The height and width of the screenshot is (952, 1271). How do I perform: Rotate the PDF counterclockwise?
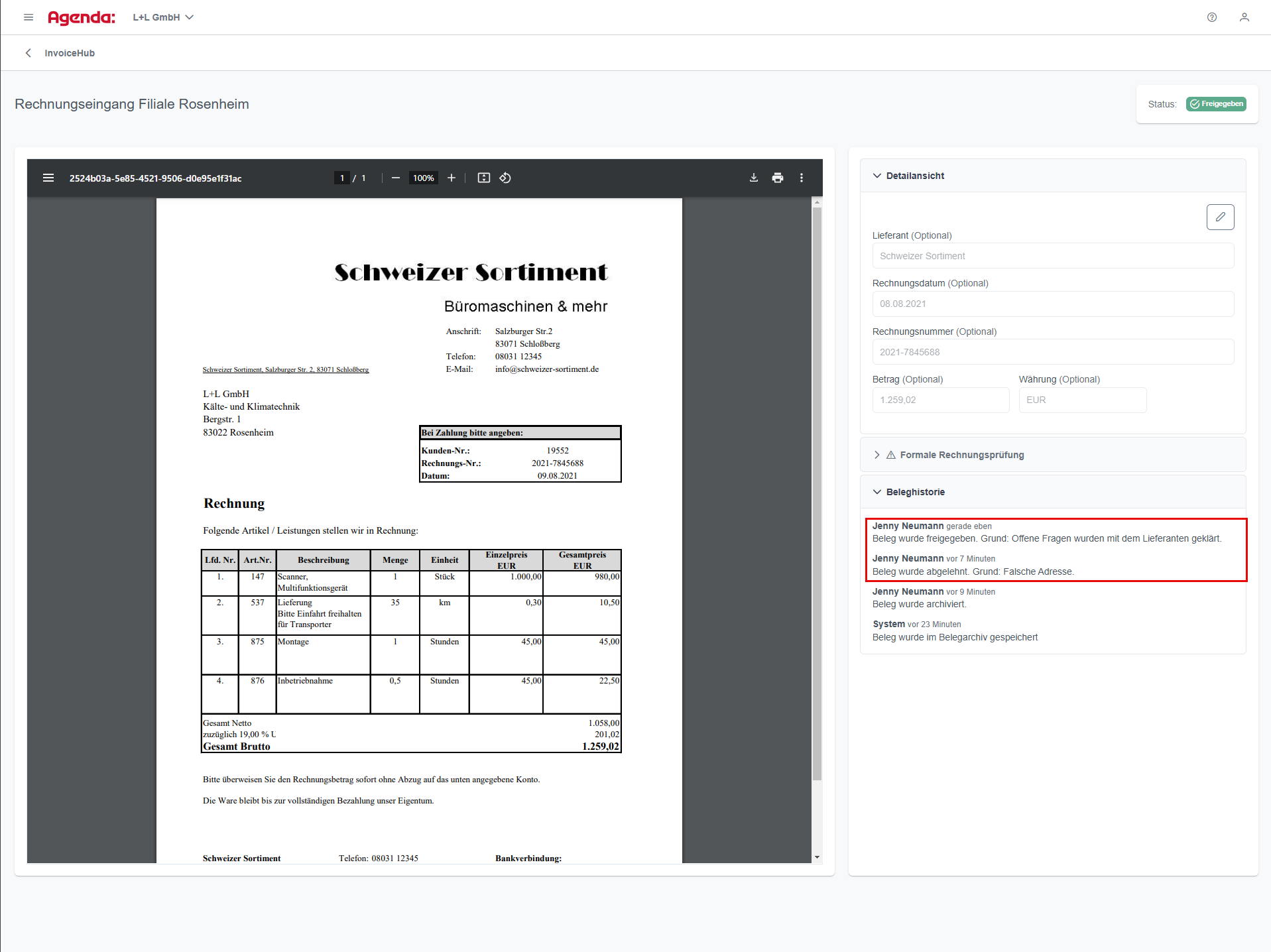[x=505, y=178]
